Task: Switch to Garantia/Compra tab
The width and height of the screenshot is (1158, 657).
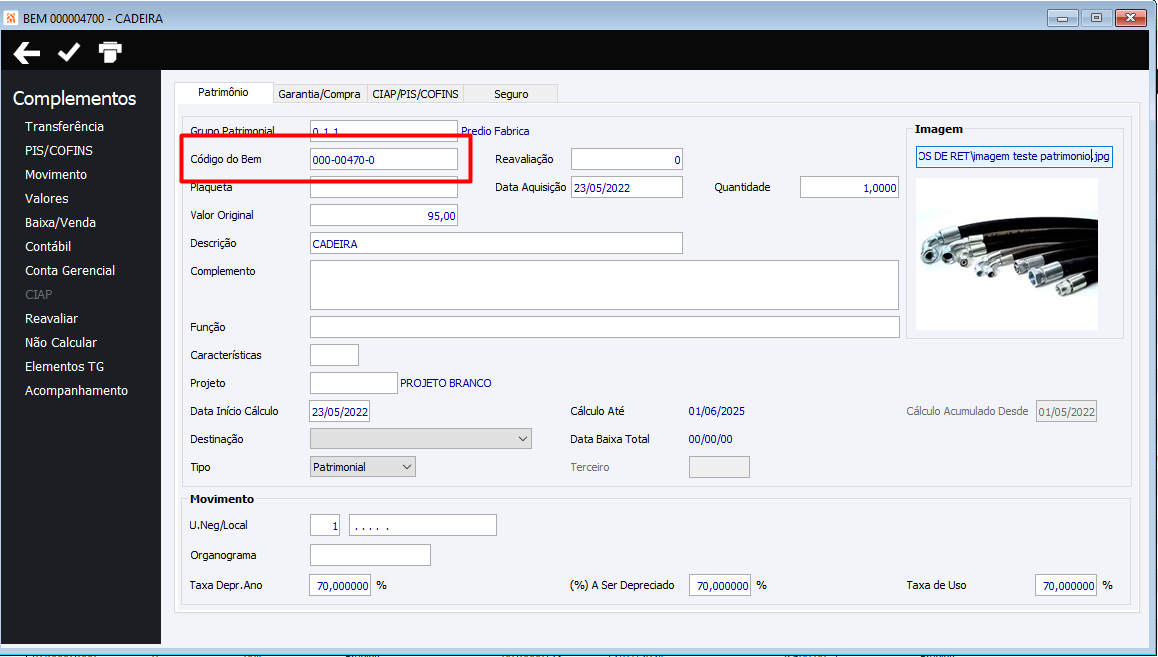Action: [x=319, y=94]
